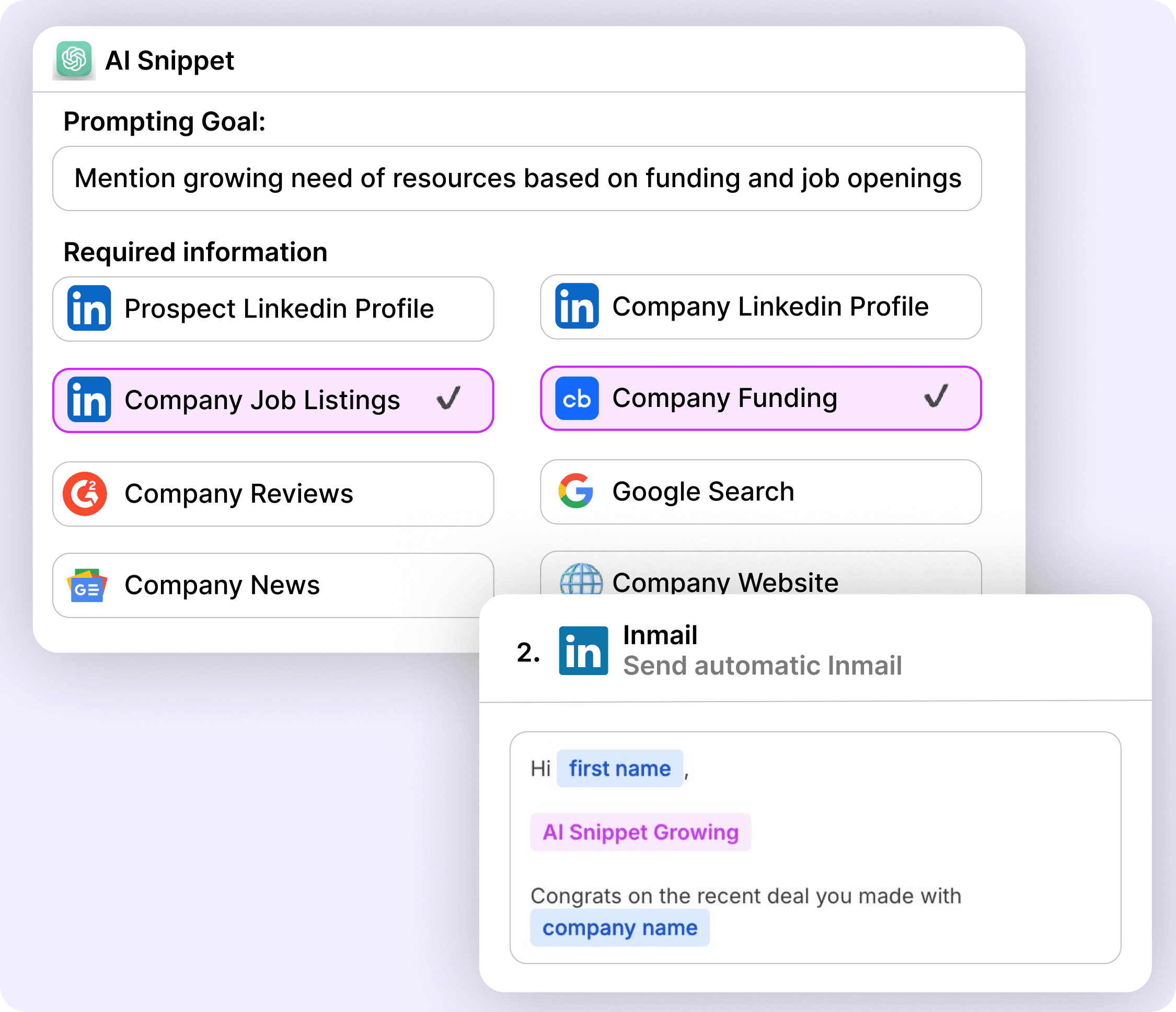Click the AI Snippet Growing tag
This screenshot has width=1176, height=1012.
[641, 832]
